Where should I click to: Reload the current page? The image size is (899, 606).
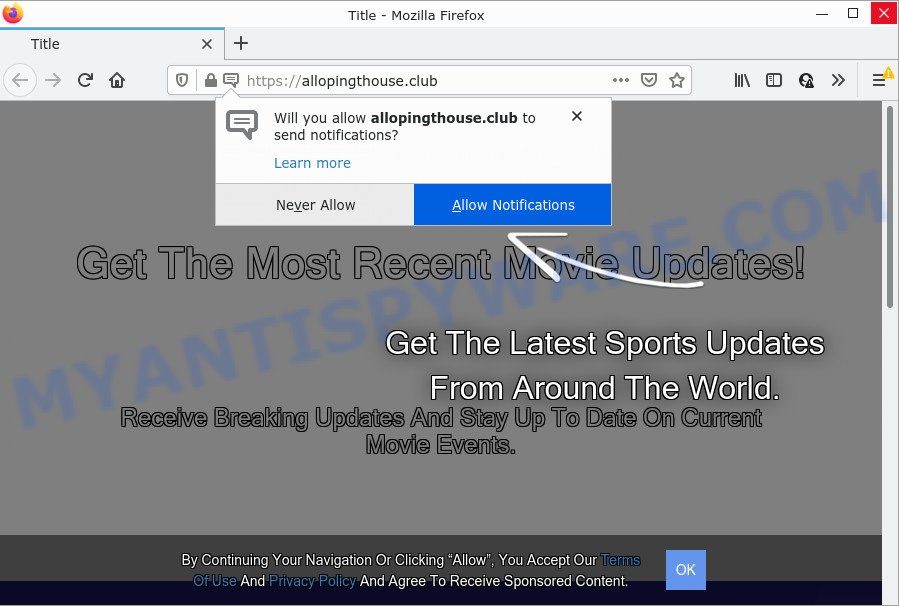(85, 80)
